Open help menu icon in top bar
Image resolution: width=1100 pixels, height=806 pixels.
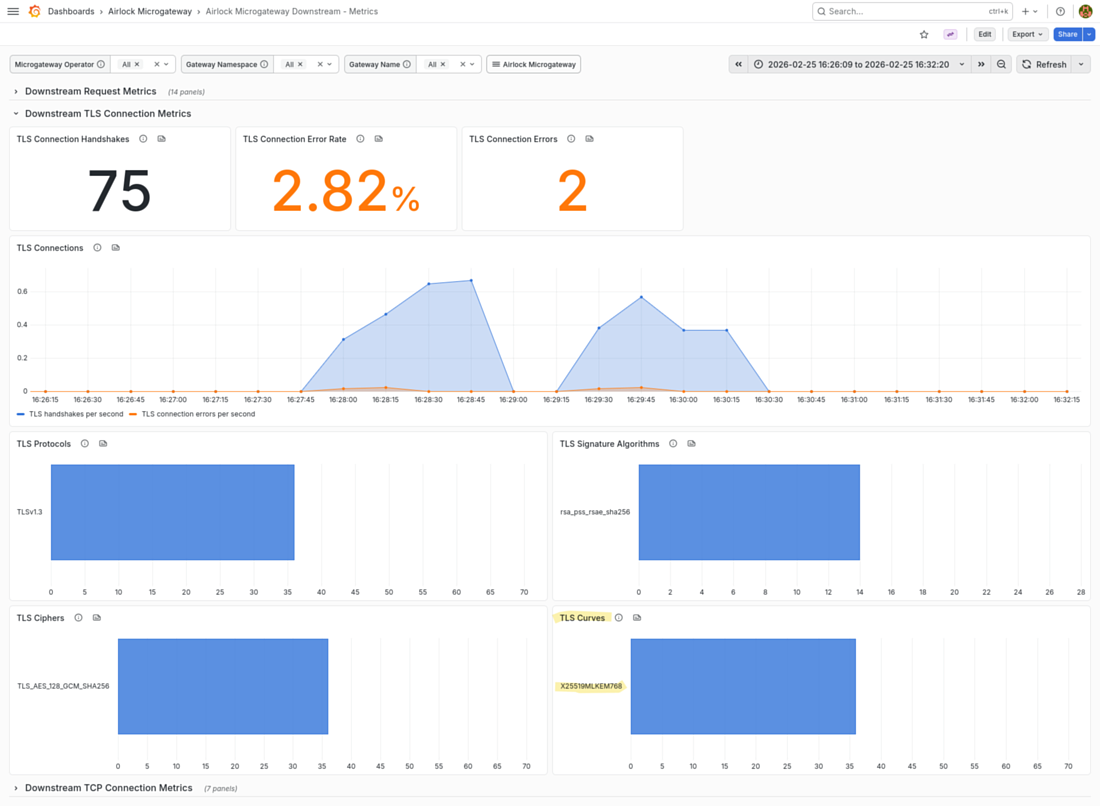tap(1060, 12)
